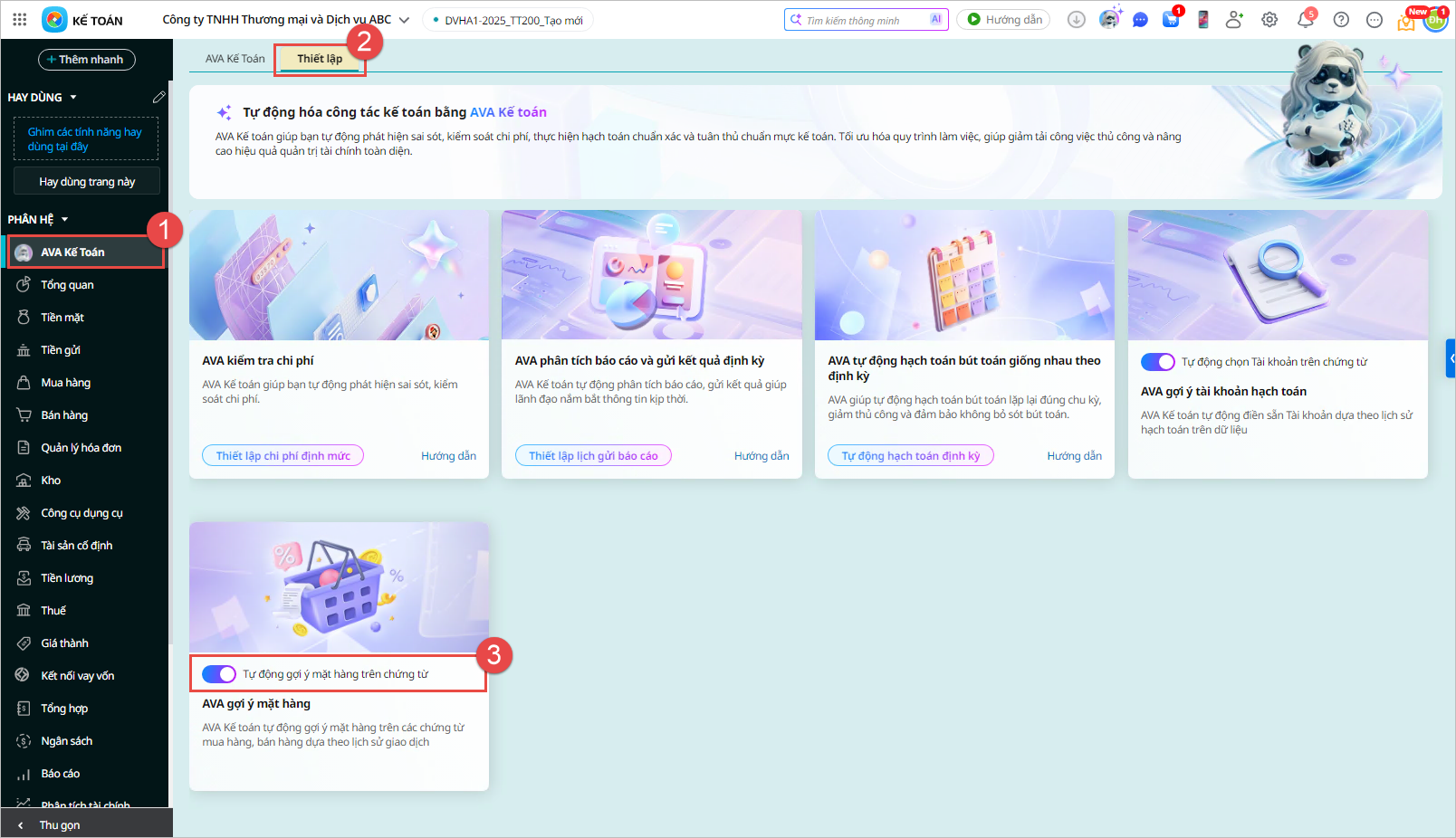Screen dimensions: 1456x838
Task: Click the New map feature icon
Action: 1406,21
